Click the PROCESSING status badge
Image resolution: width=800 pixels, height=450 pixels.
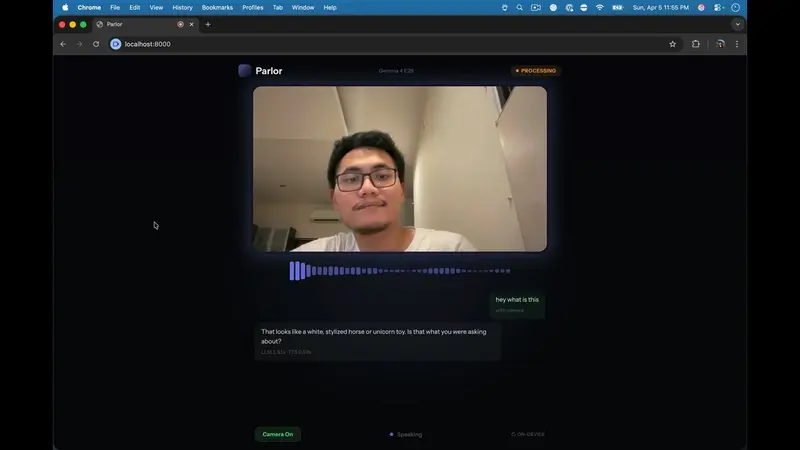[536, 71]
